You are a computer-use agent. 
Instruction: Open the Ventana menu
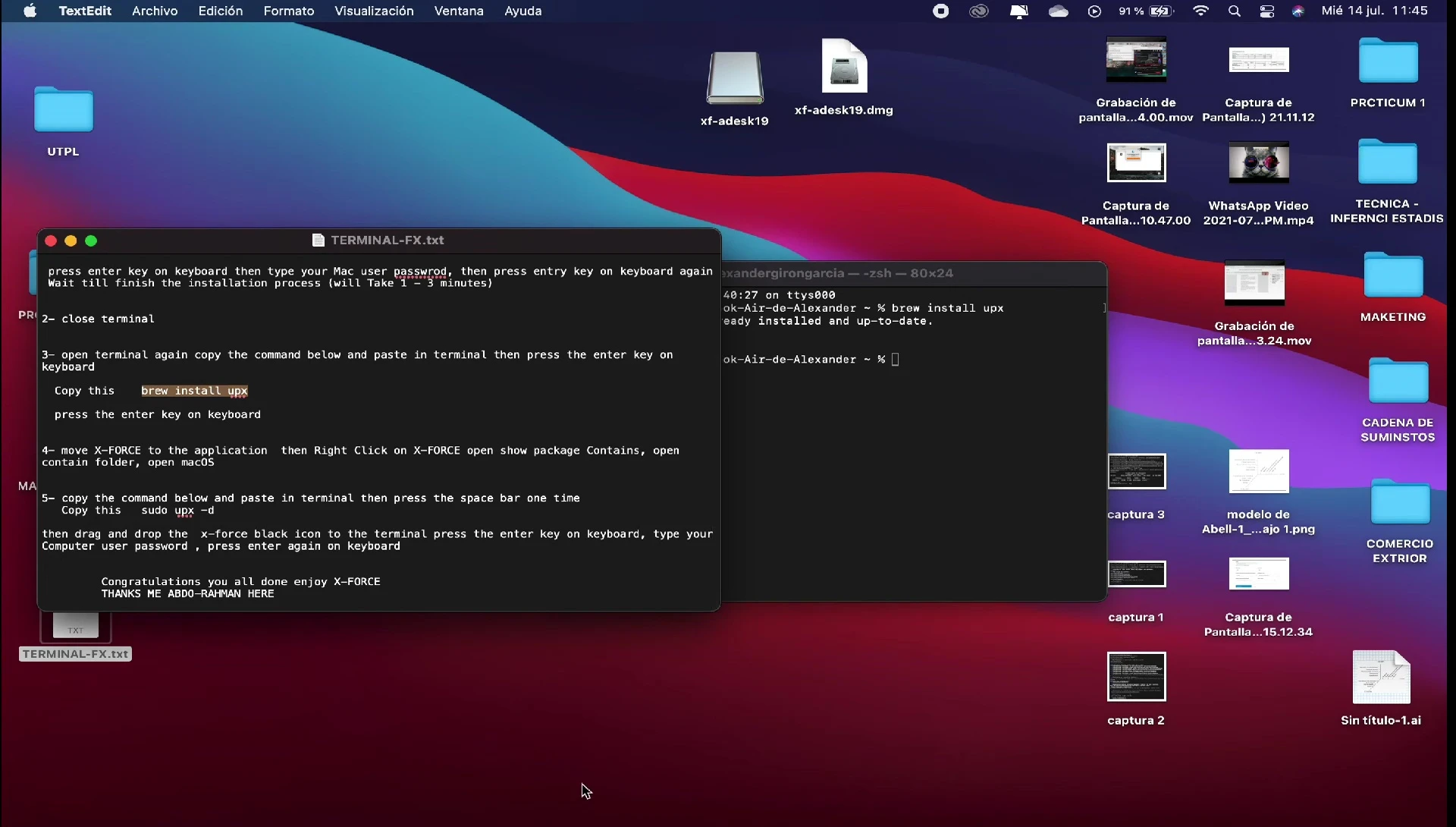tap(459, 11)
